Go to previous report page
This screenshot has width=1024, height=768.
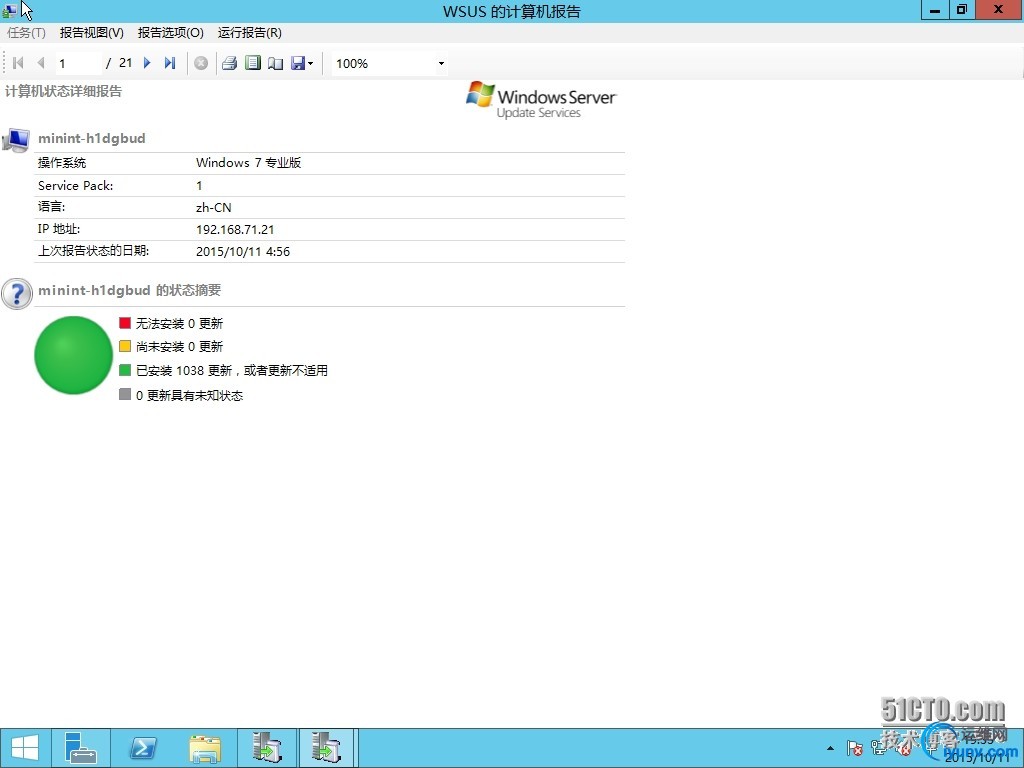point(41,63)
